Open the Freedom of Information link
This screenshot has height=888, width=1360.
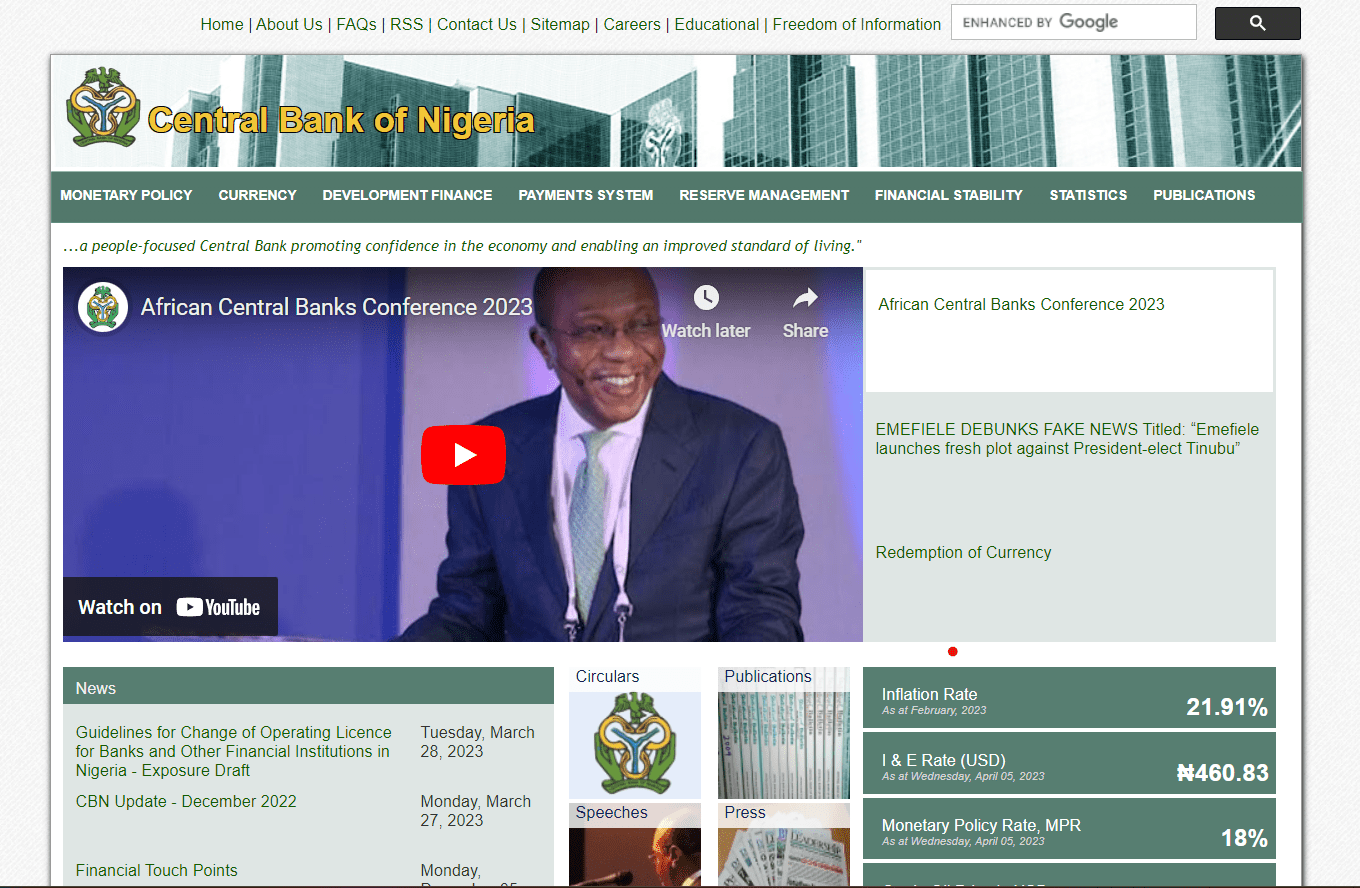click(857, 24)
